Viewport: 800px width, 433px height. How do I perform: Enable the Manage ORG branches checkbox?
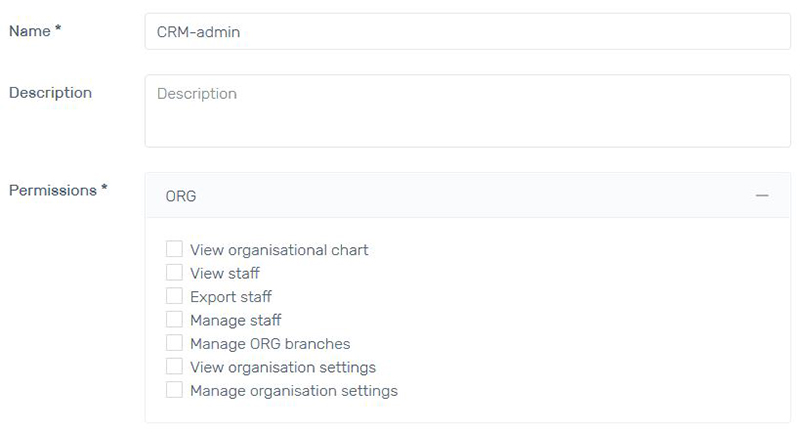[174, 343]
